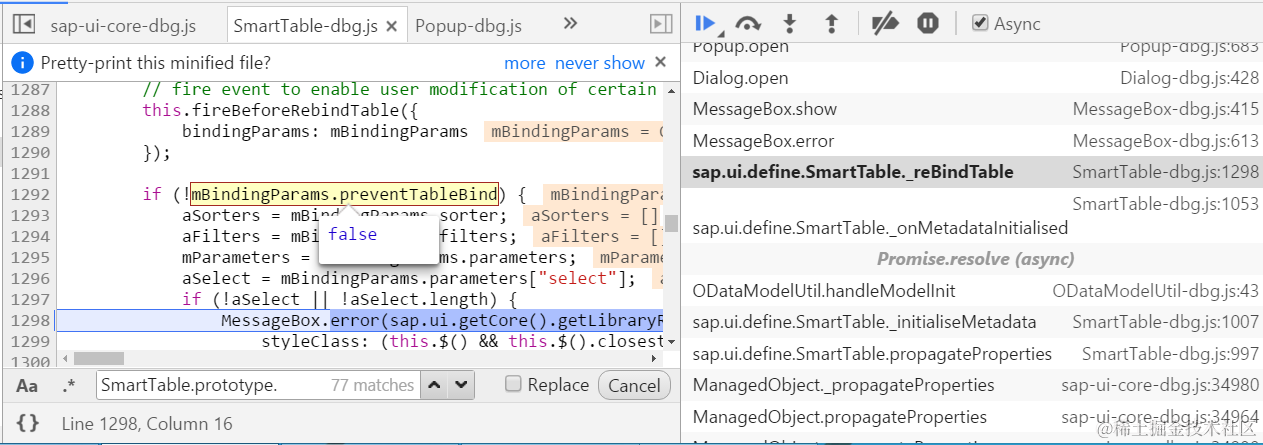Toggle match case (Aa) in search
Viewport: 1263px width, 445px height.
click(x=27, y=386)
